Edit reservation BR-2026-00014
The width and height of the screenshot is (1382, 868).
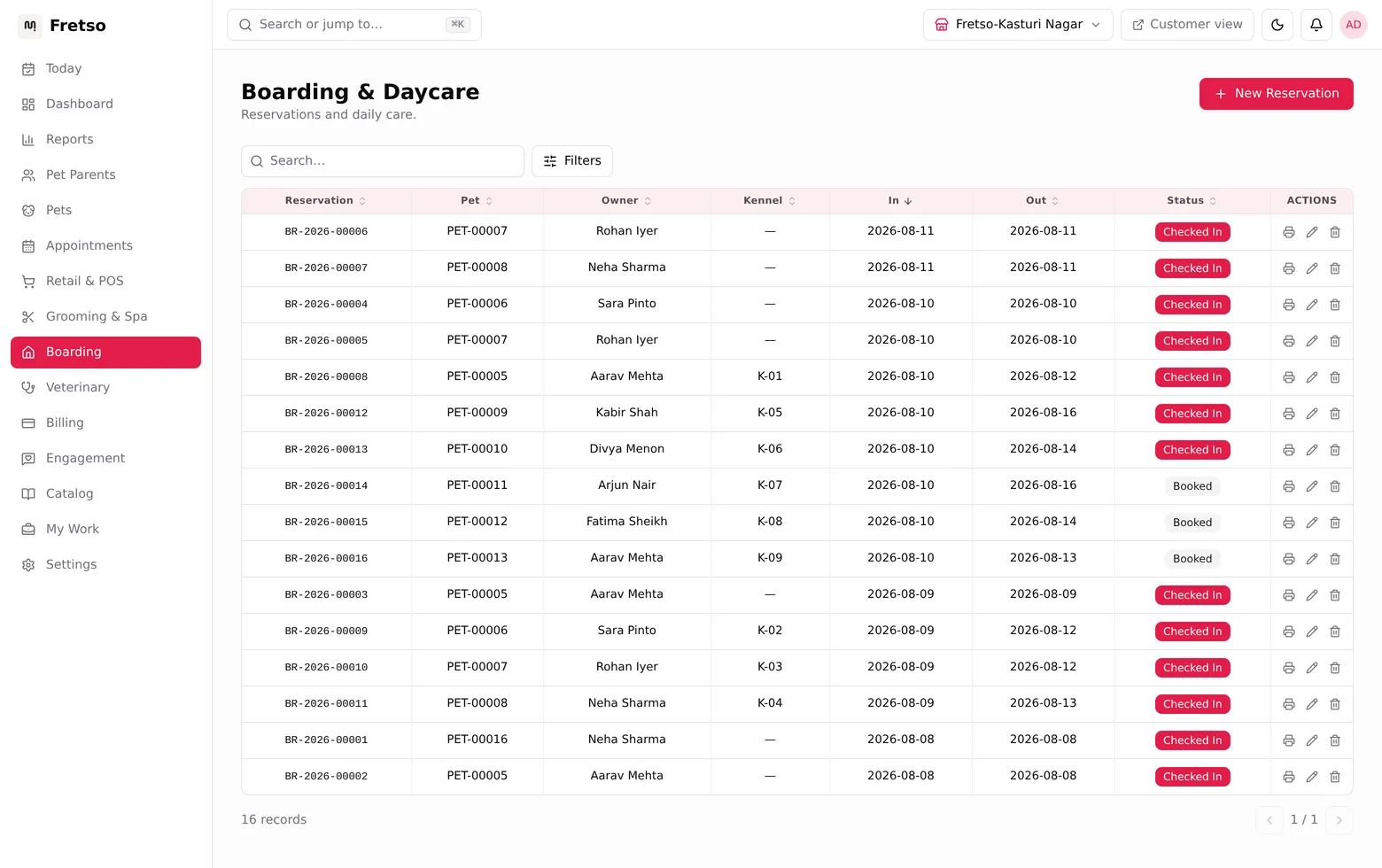(x=1312, y=486)
